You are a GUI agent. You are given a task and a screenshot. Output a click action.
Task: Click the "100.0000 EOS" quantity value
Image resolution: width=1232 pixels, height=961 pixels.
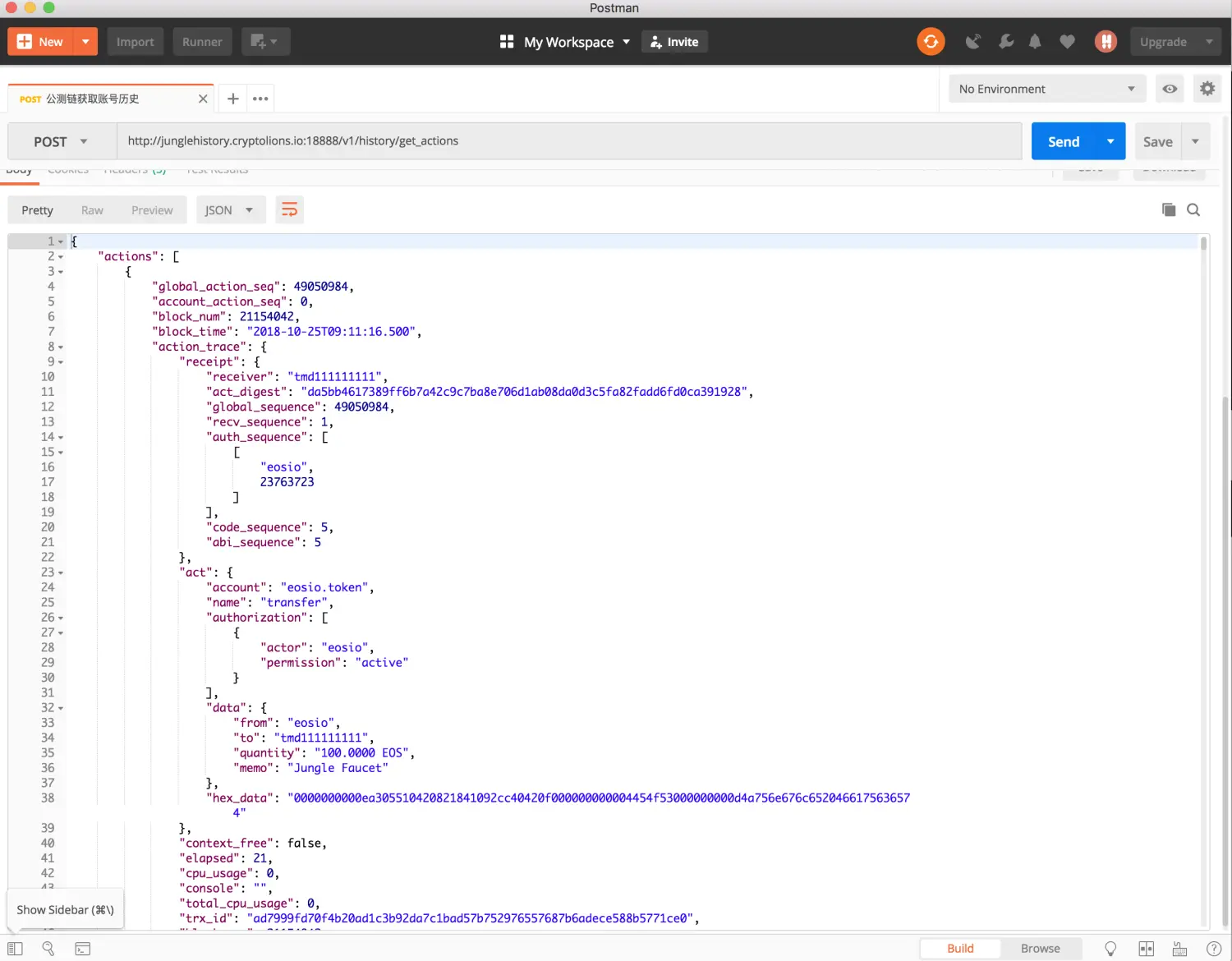pyautogui.click(x=361, y=753)
